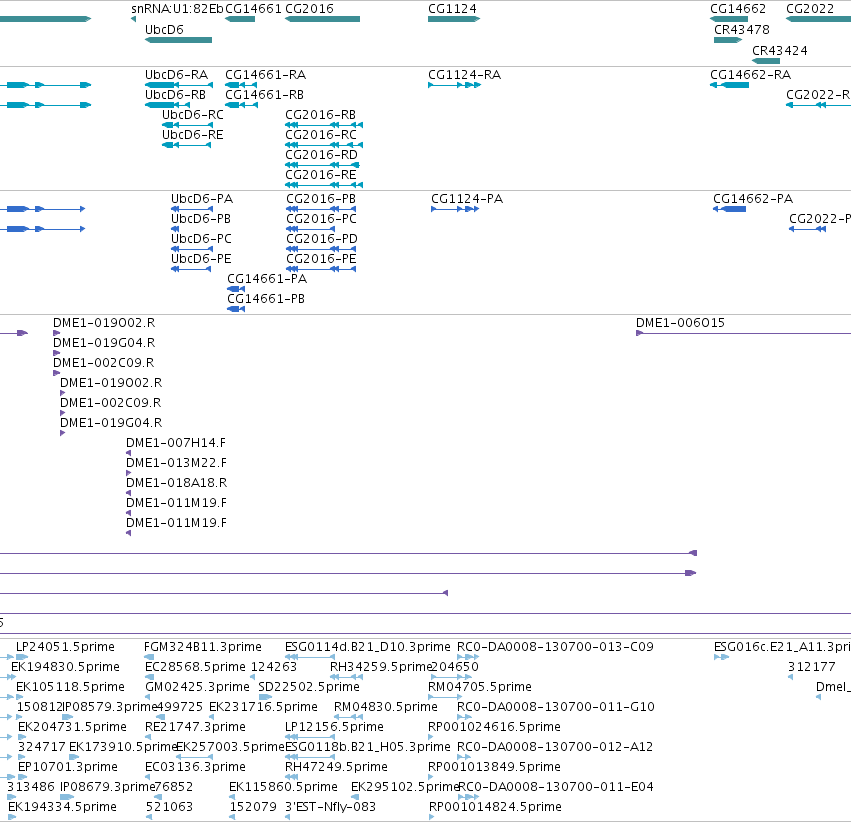Select the RM04830.5prime EST label
The width and height of the screenshot is (851, 822).
(386, 708)
